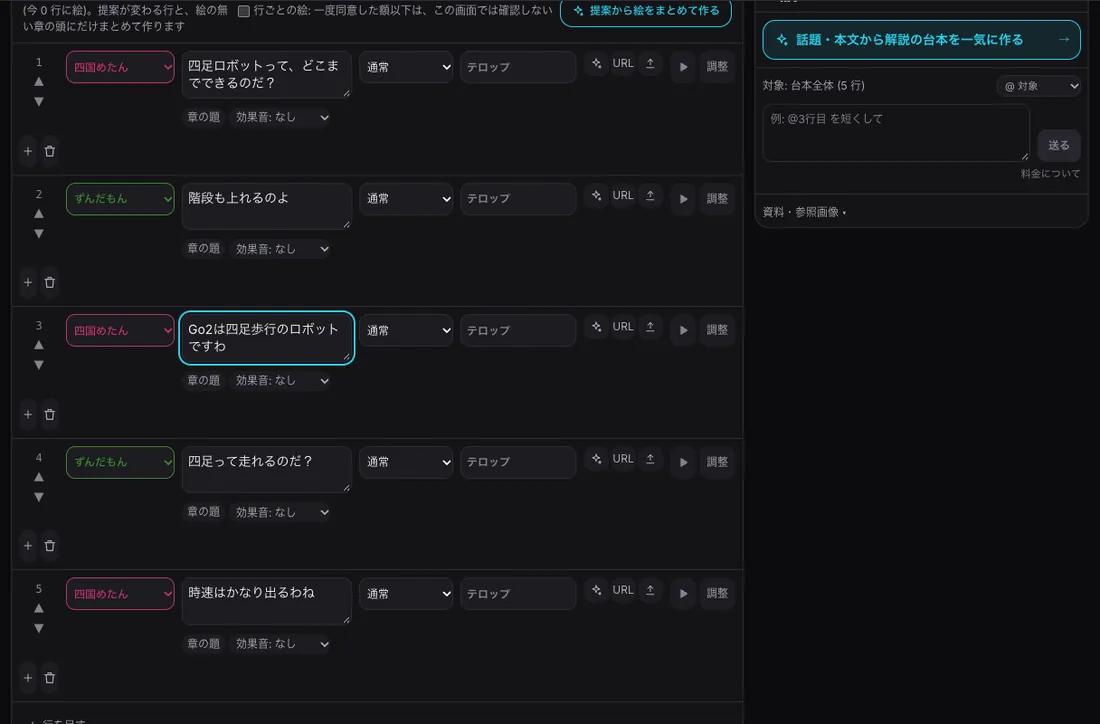Open the 料金について link
Image resolution: width=1100 pixels, height=724 pixels.
1050,173
